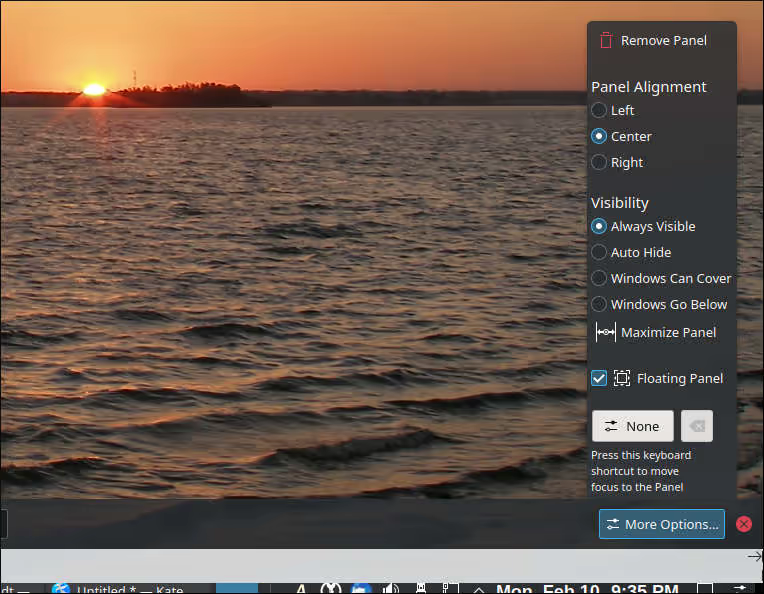Select Right panel alignment
The width and height of the screenshot is (764, 594).
(617, 162)
